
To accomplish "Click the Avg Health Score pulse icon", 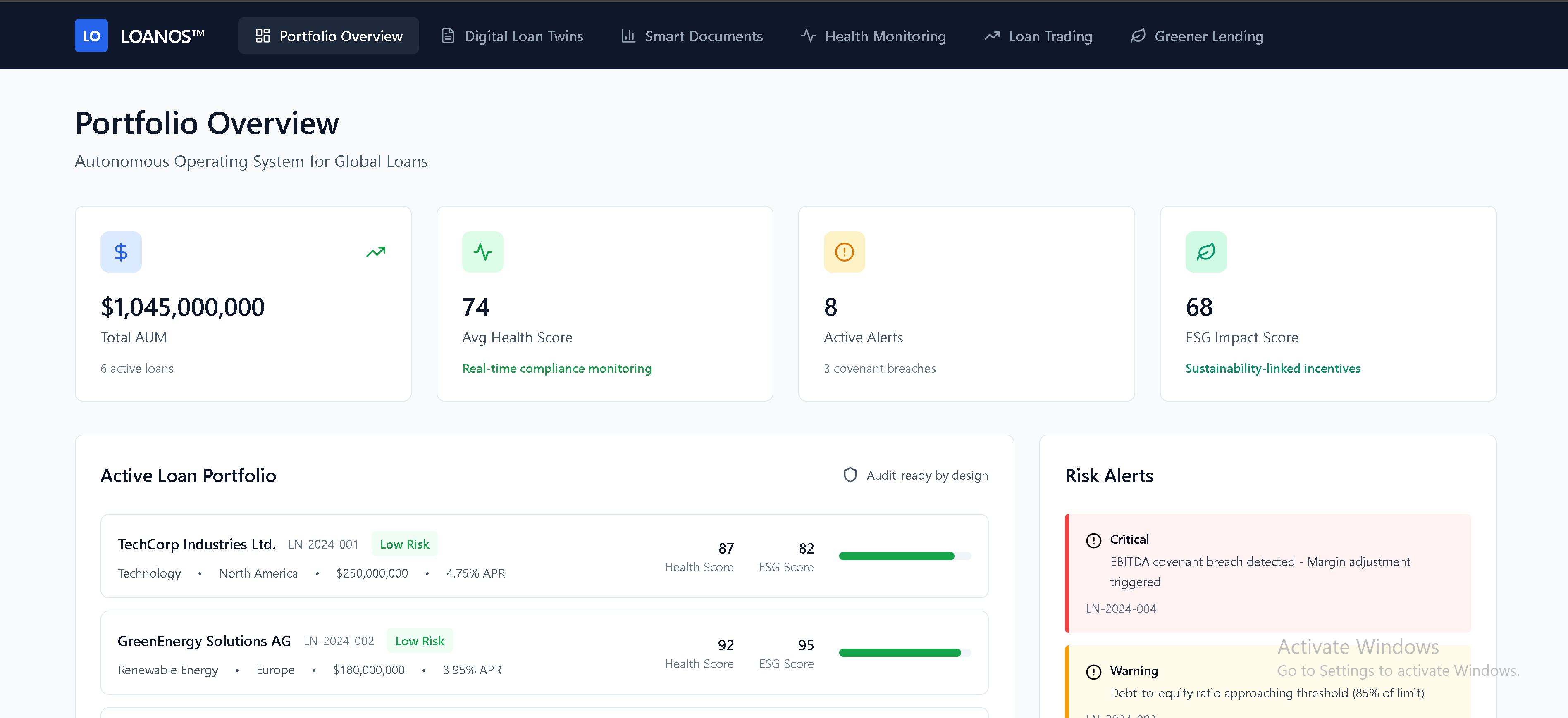I will click(483, 252).
